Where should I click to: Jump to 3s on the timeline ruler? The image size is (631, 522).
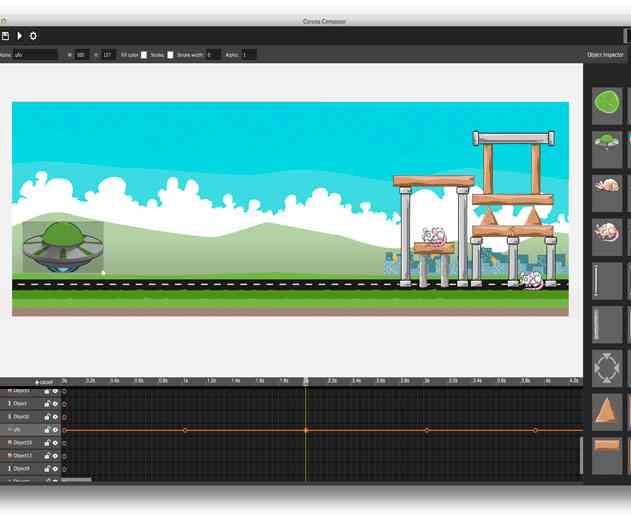(427, 381)
